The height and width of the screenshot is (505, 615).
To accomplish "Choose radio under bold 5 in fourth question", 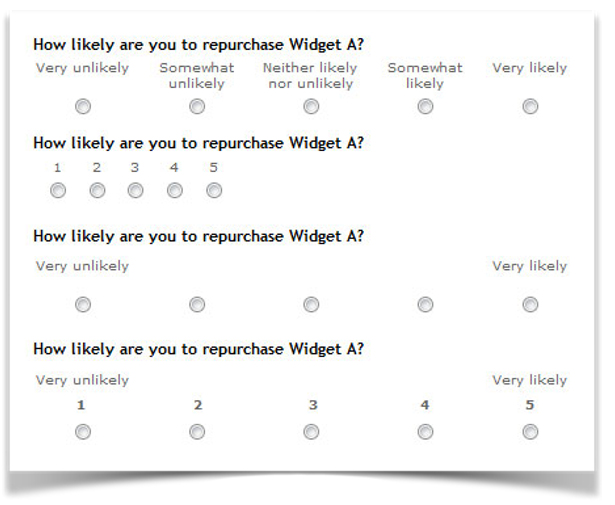I will (530, 432).
